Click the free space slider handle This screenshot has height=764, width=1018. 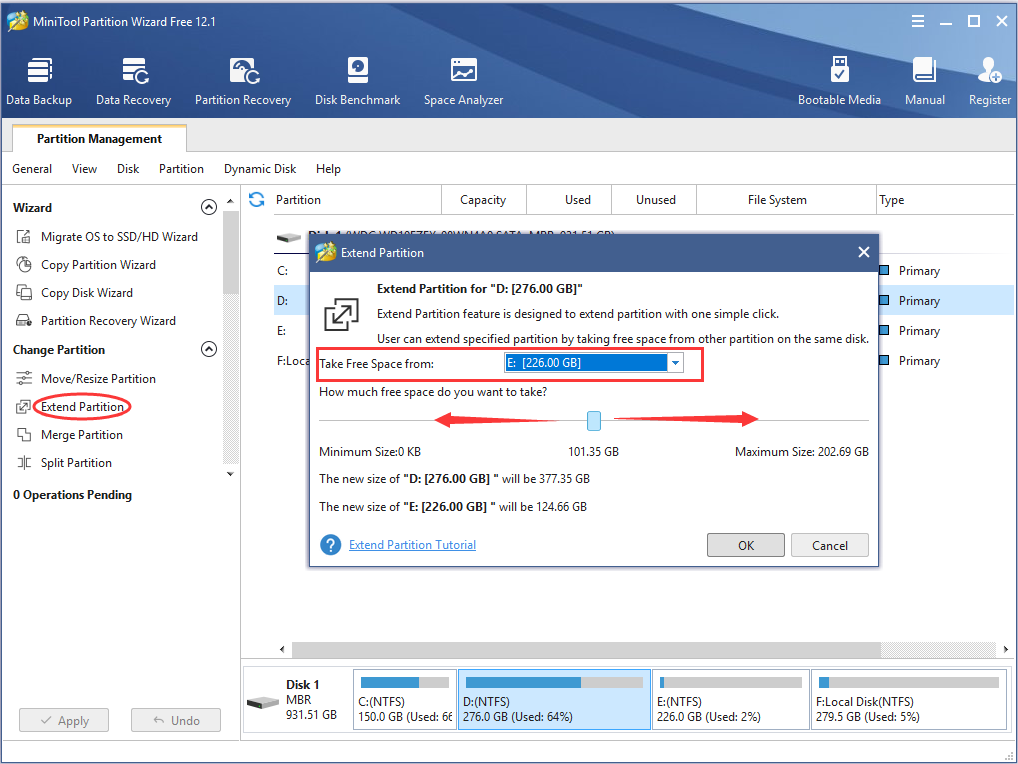(594, 421)
